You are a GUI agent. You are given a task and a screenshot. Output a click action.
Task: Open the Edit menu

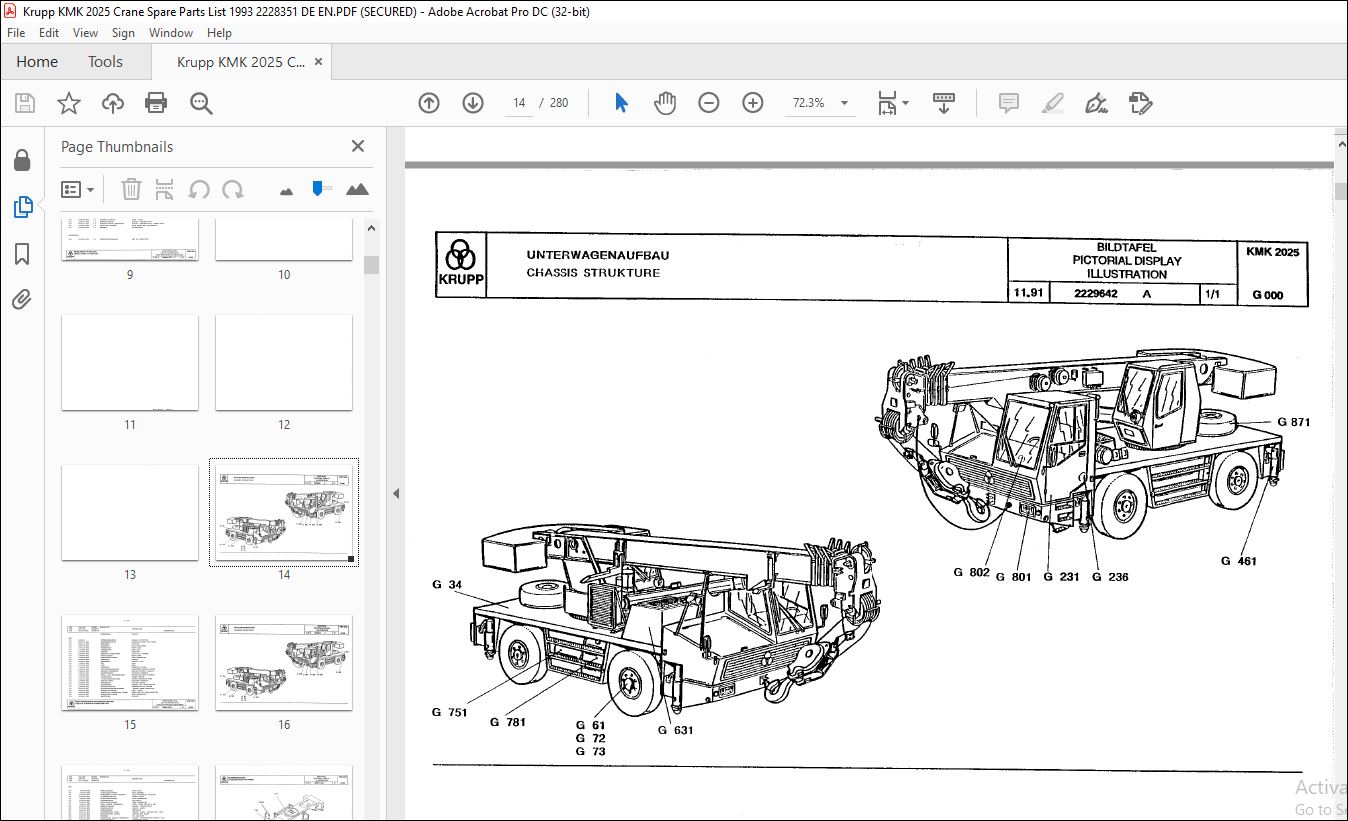49,33
